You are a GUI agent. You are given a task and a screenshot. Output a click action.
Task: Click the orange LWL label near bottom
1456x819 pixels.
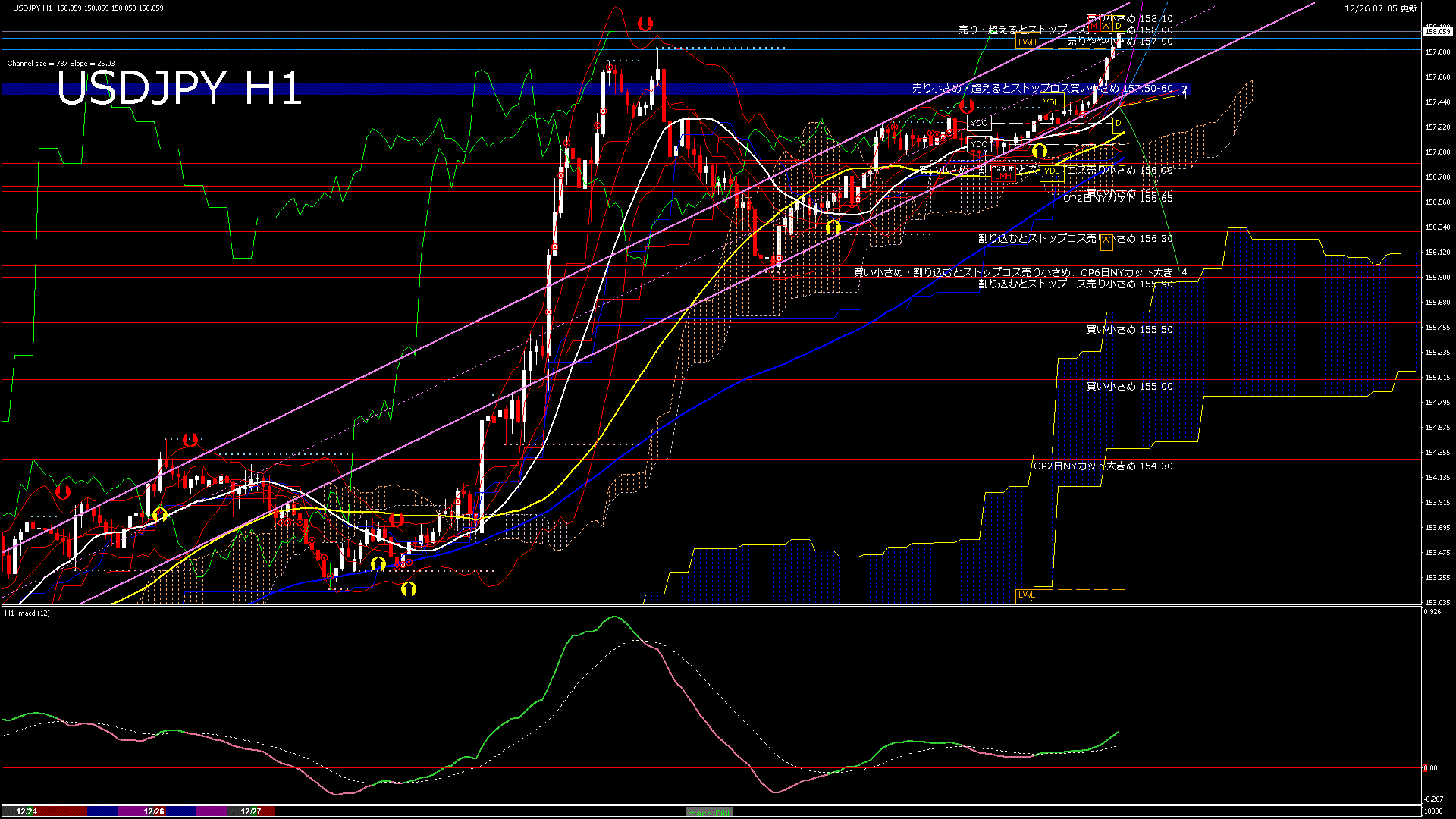[x=1026, y=595]
